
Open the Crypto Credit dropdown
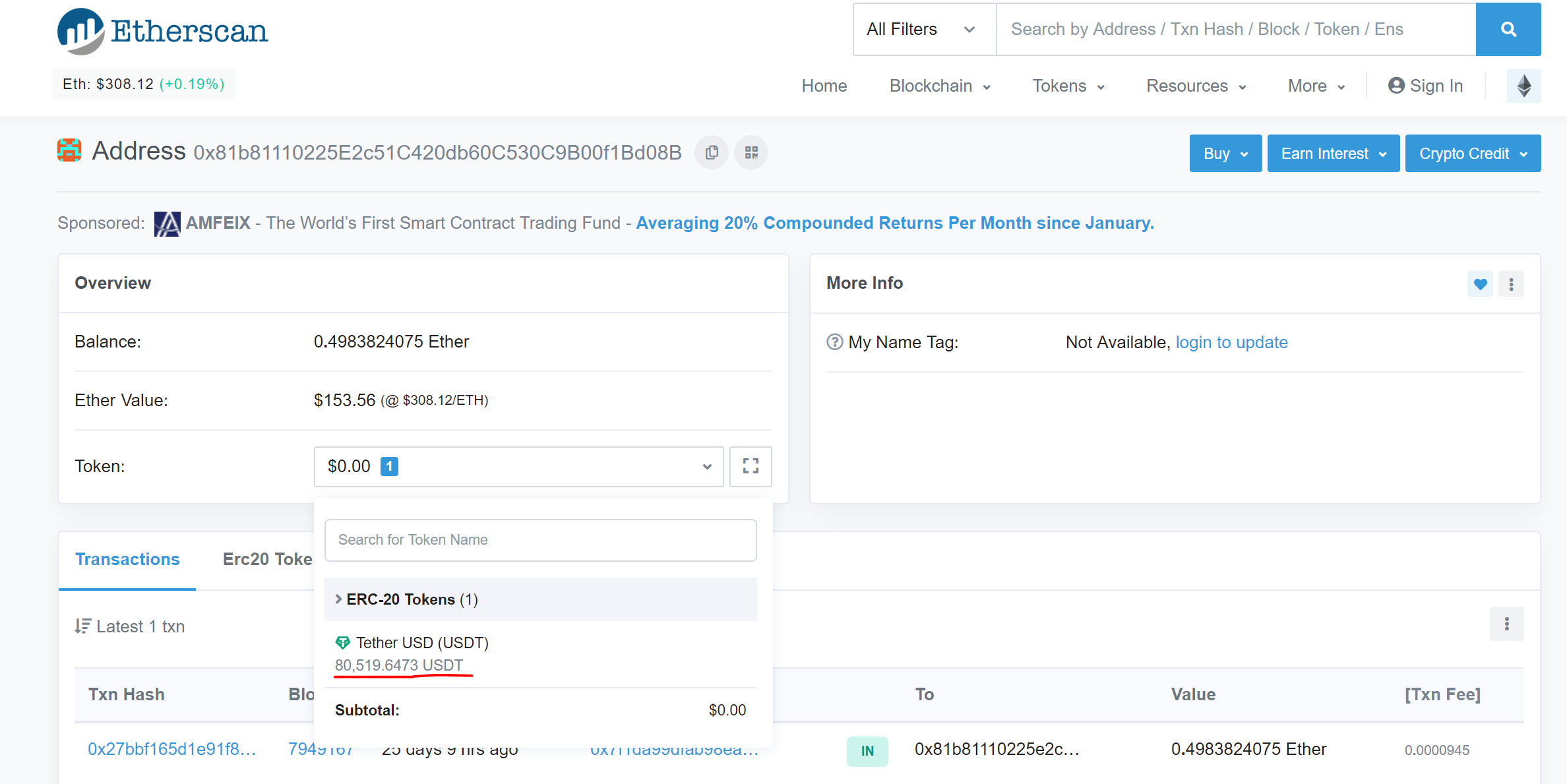(x=1473, y=154)
